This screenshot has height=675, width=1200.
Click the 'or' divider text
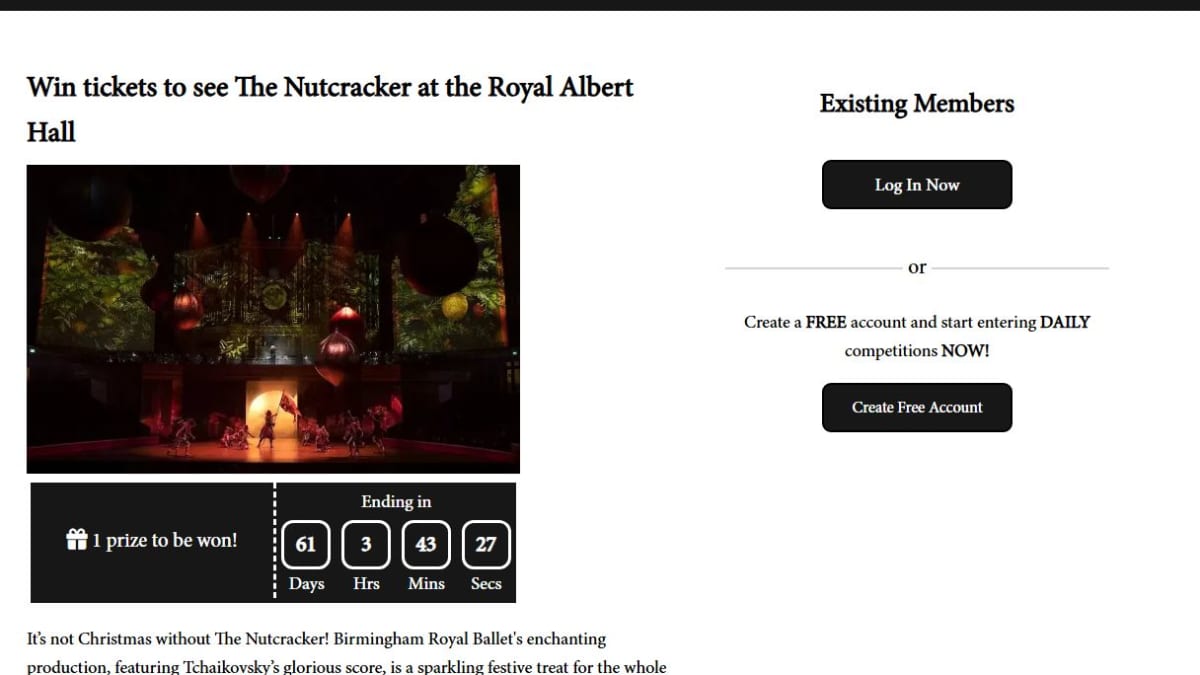point(917,267)
